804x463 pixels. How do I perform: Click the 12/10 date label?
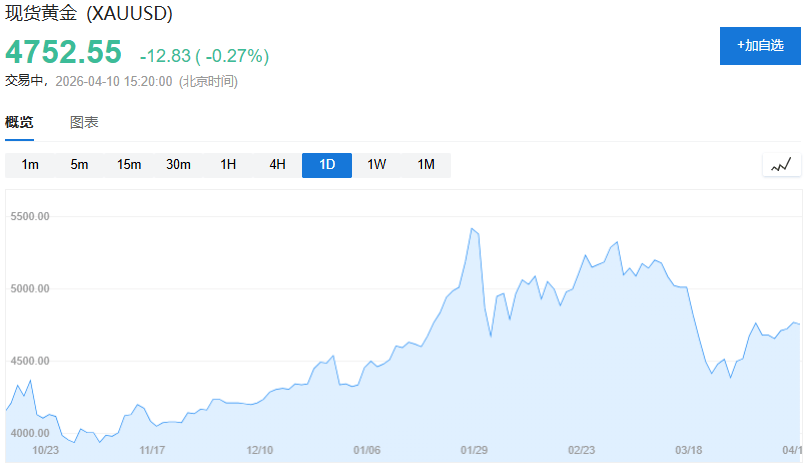[x=260, y=450]
